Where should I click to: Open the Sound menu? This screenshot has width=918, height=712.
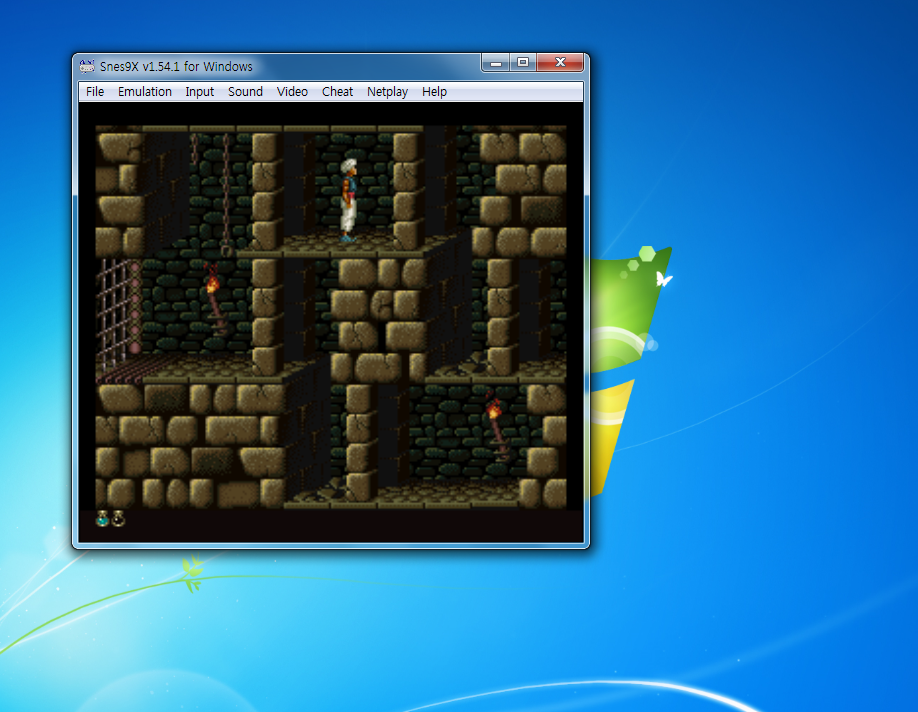pyautogui.click(x=245, y=91)
